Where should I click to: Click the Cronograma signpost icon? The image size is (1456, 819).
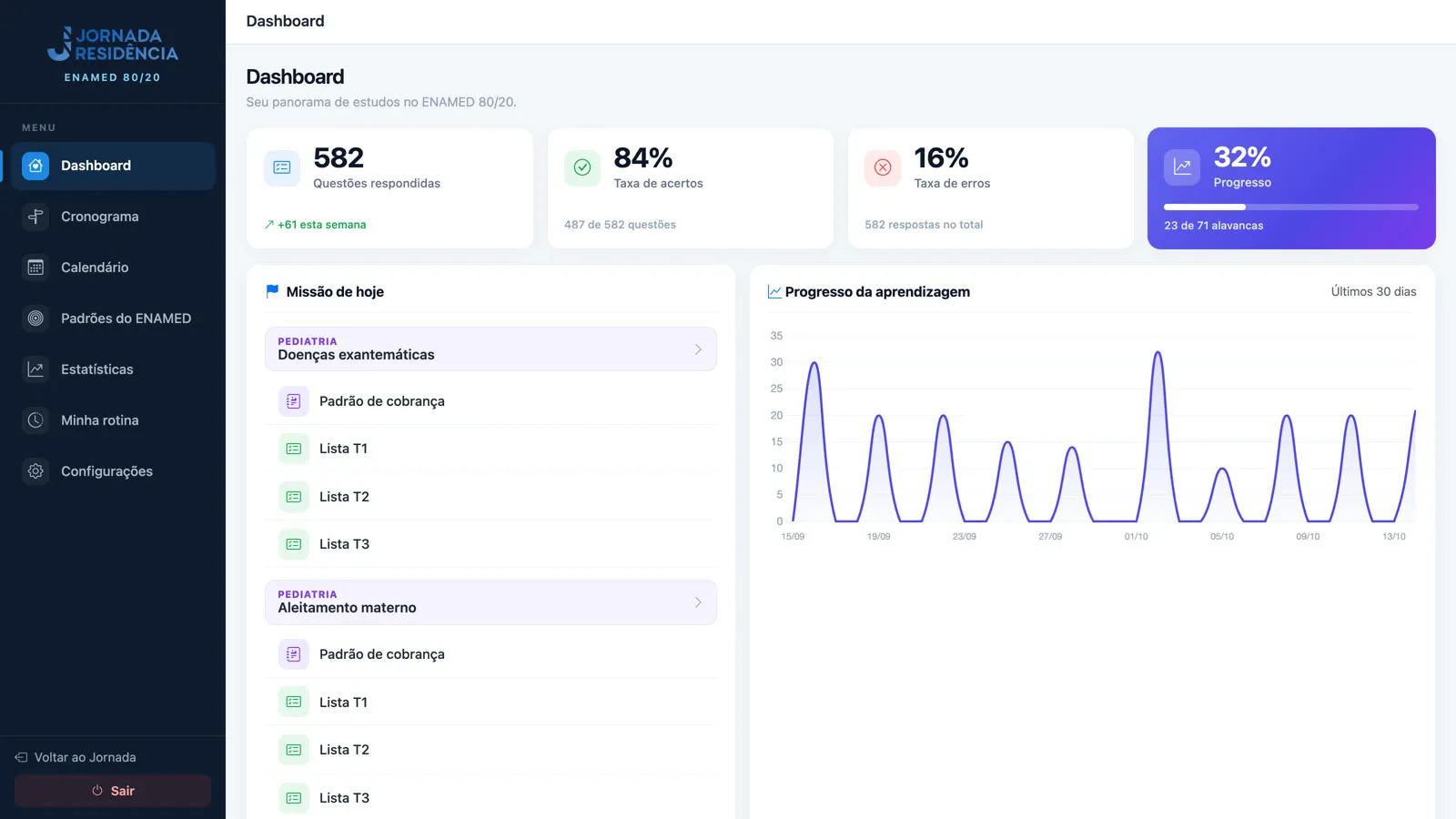35,217
